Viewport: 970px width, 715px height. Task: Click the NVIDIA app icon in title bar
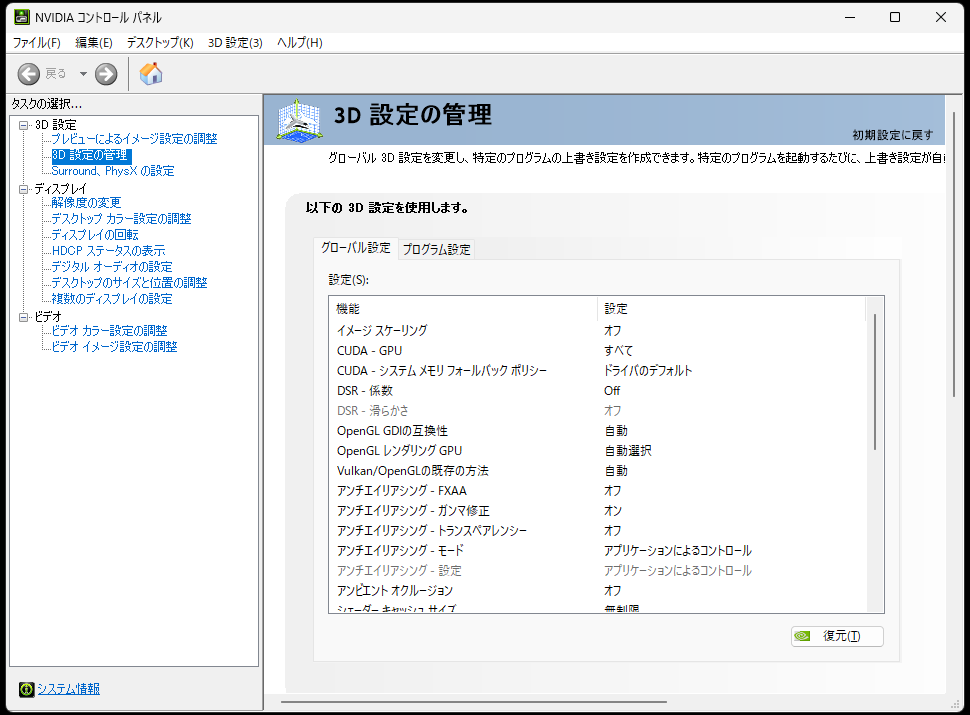(22, 17)
